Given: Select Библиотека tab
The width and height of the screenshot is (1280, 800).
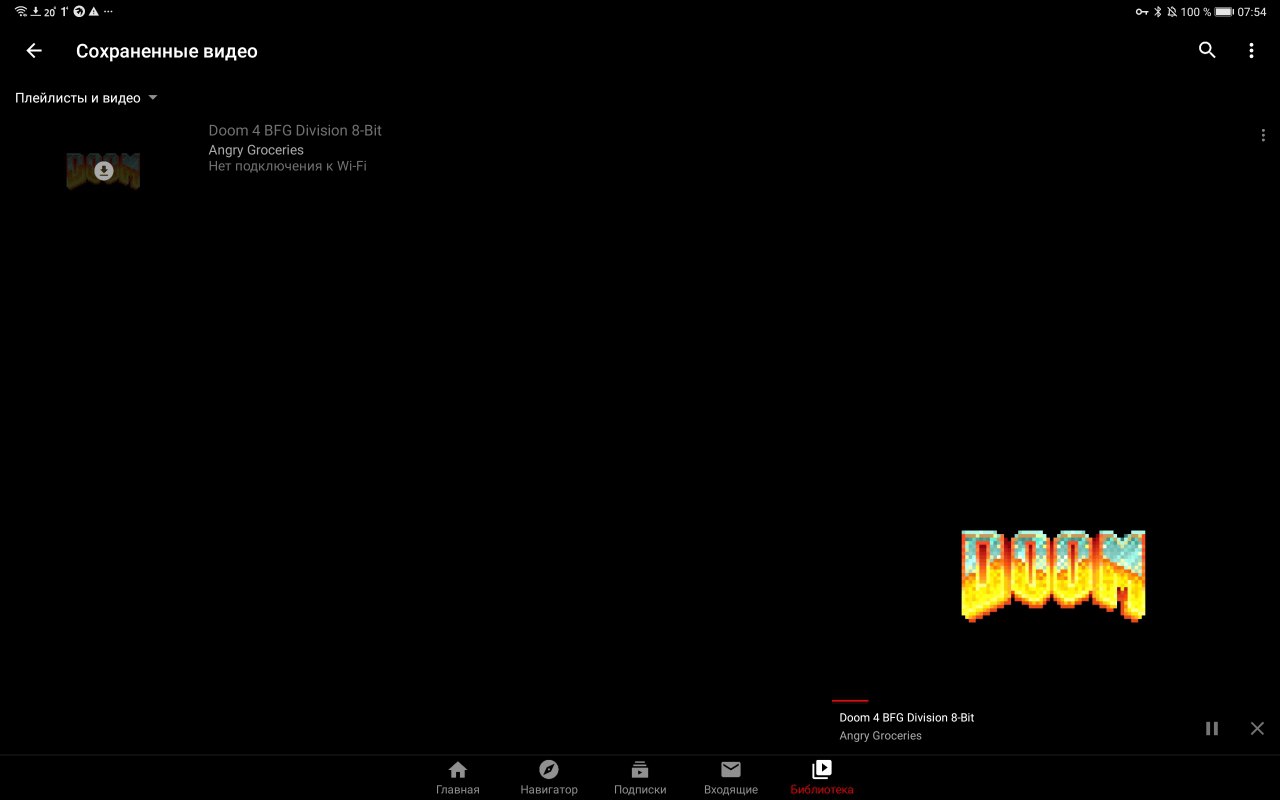Looking at the screenshot, I should pos(822,778).
